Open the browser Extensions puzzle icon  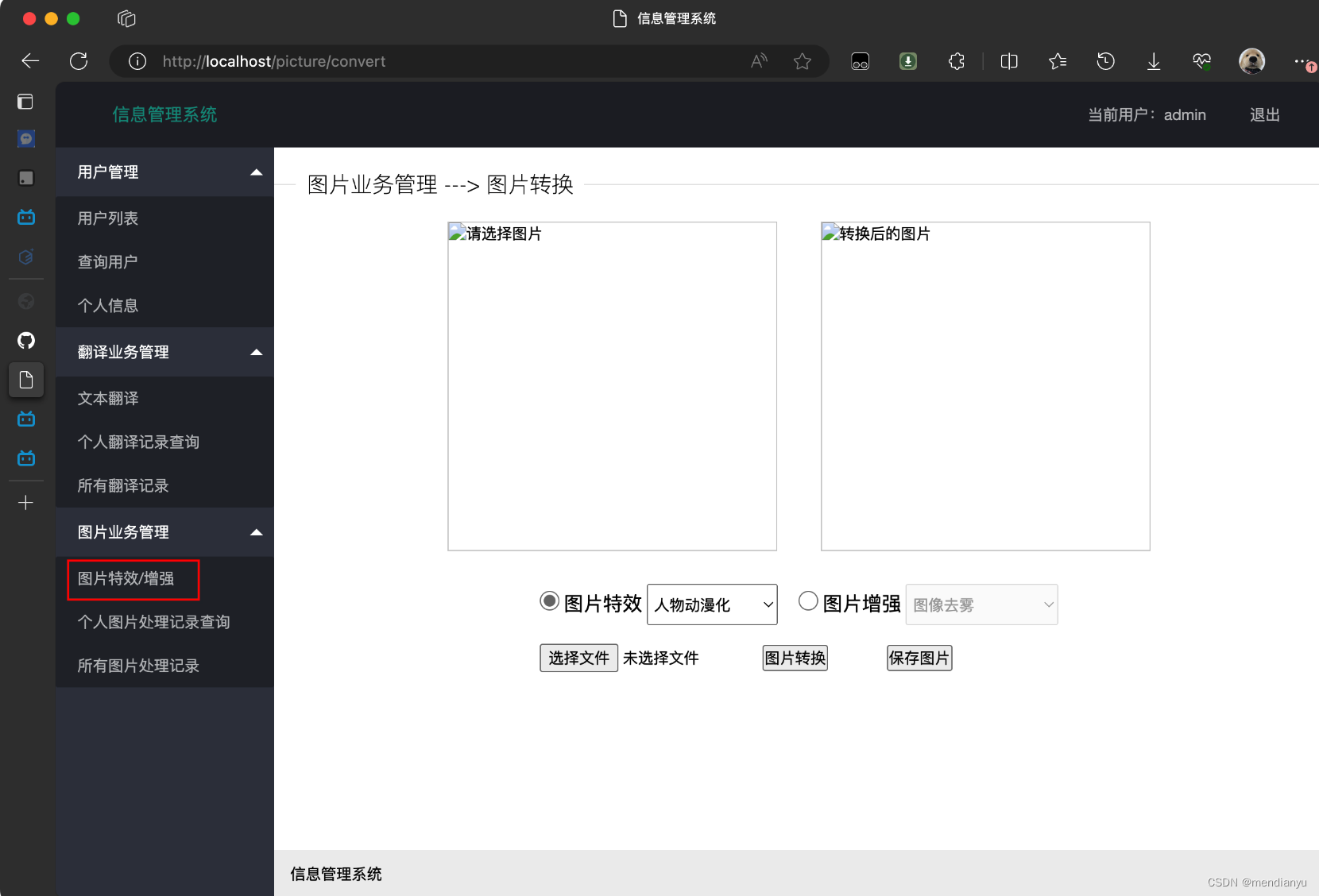click(956, 61)
